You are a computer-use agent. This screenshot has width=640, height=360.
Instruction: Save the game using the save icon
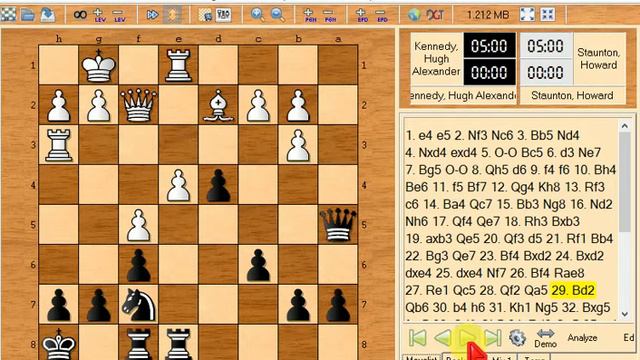pyautogui.click(x=47, y=15)
